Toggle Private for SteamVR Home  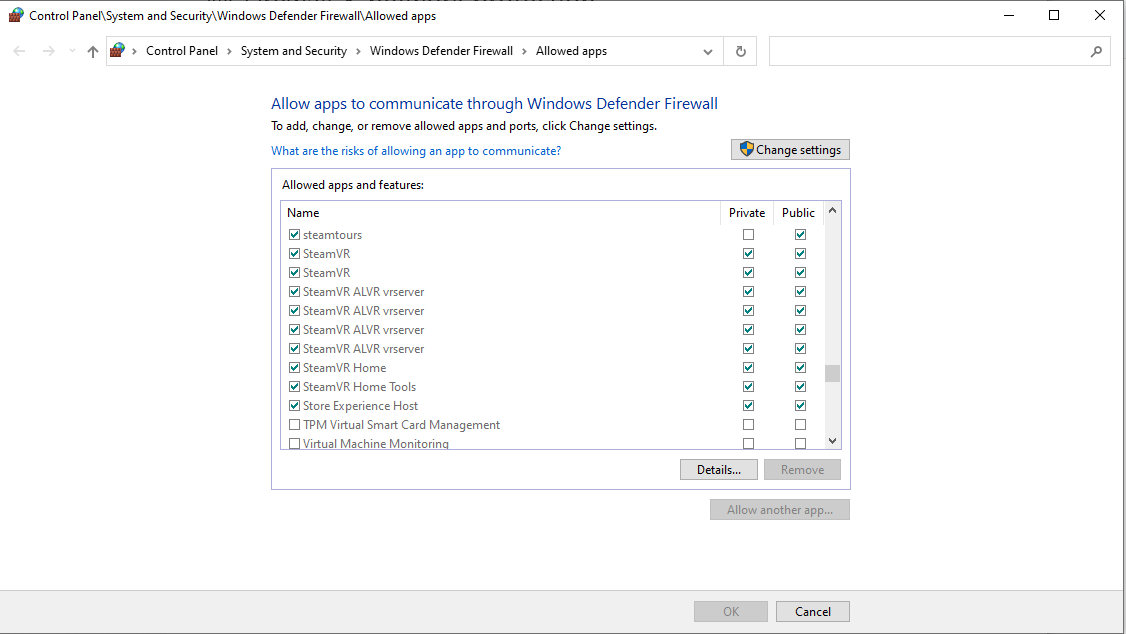click(x=748, y=368)
